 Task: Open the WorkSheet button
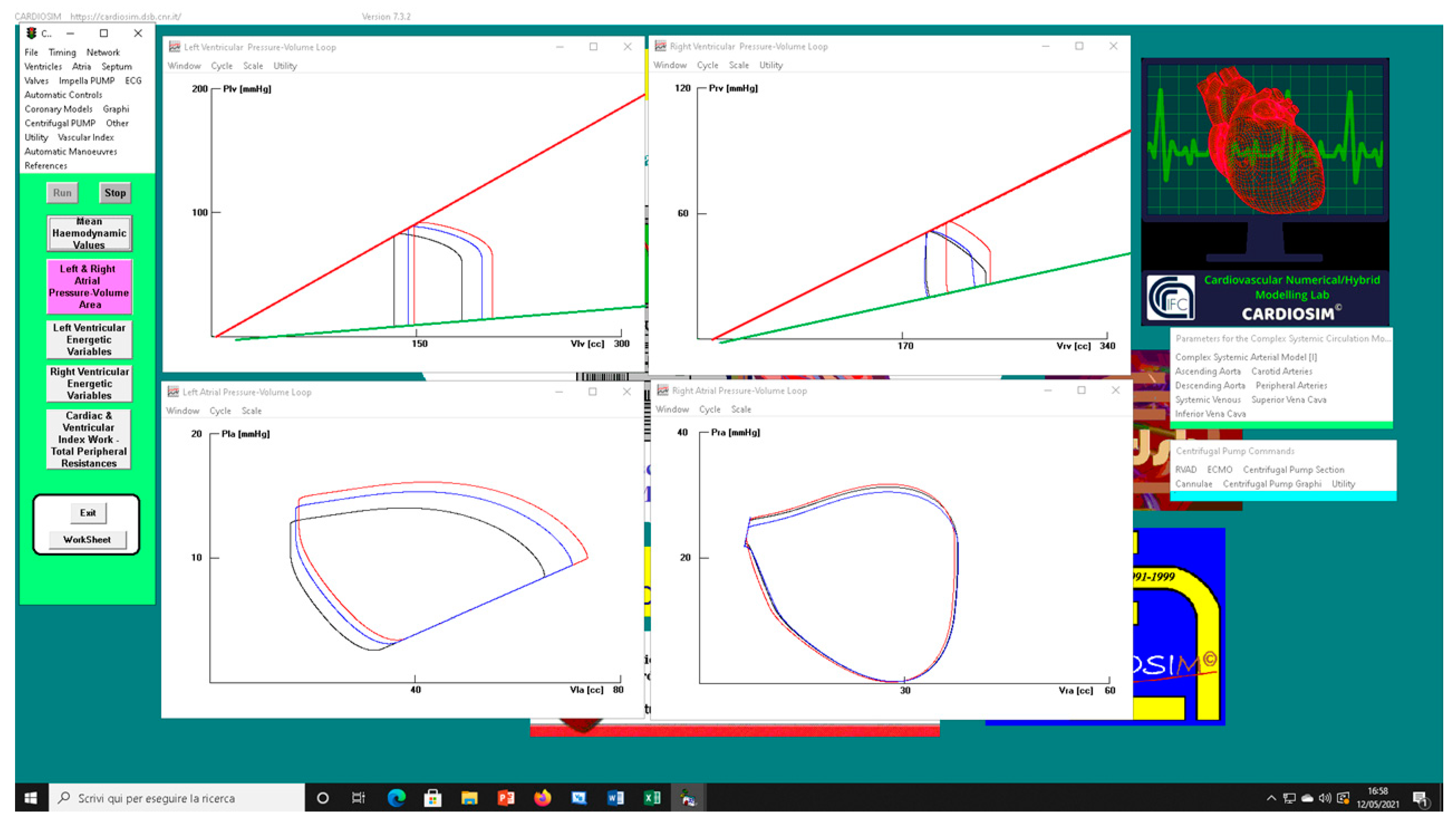pyautogui.click(x=87, y=539)
